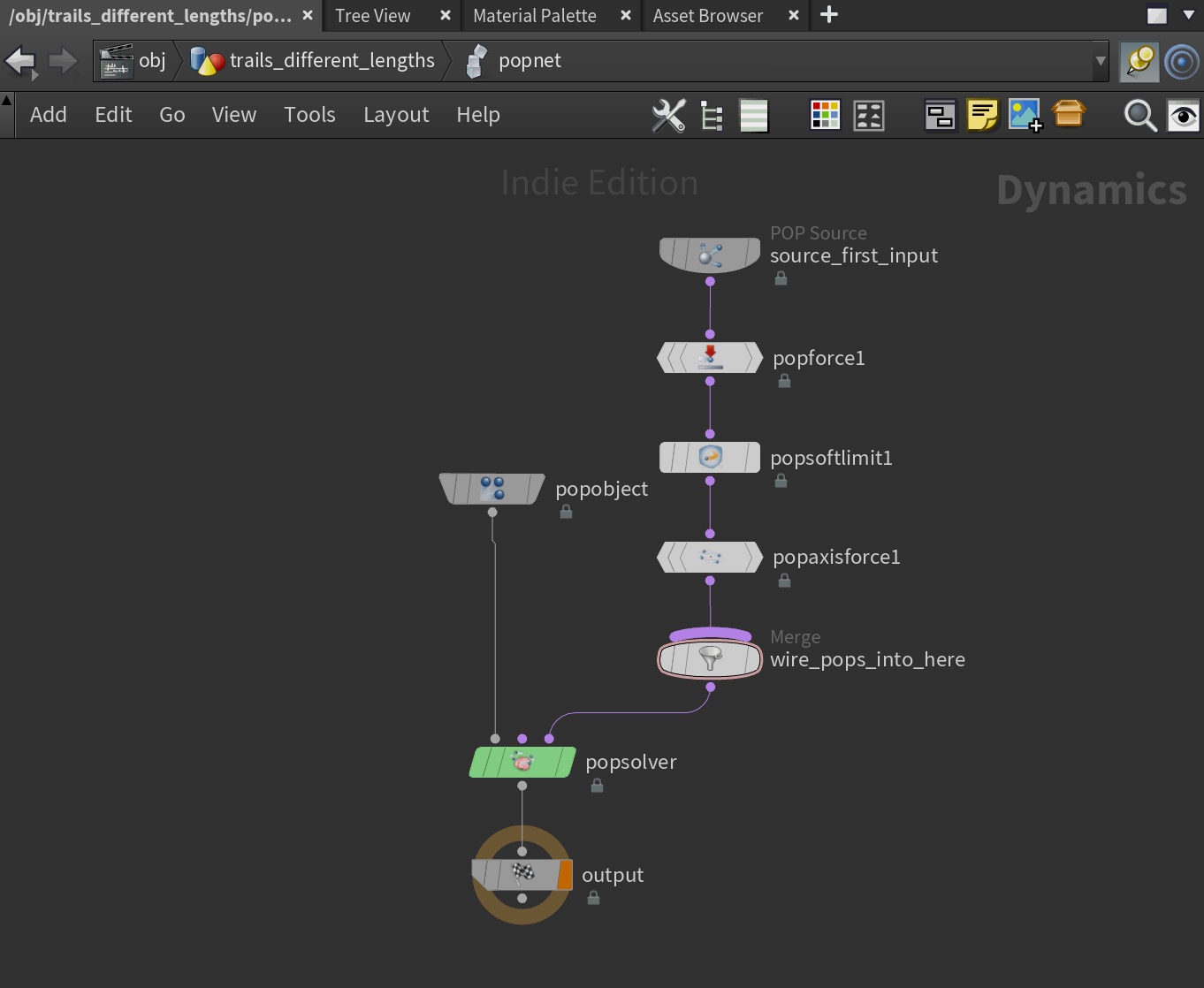Select the popforce1 node icon
This screenshot has height=988, width=1204.
pyautogui.click(x=710, y=358)
